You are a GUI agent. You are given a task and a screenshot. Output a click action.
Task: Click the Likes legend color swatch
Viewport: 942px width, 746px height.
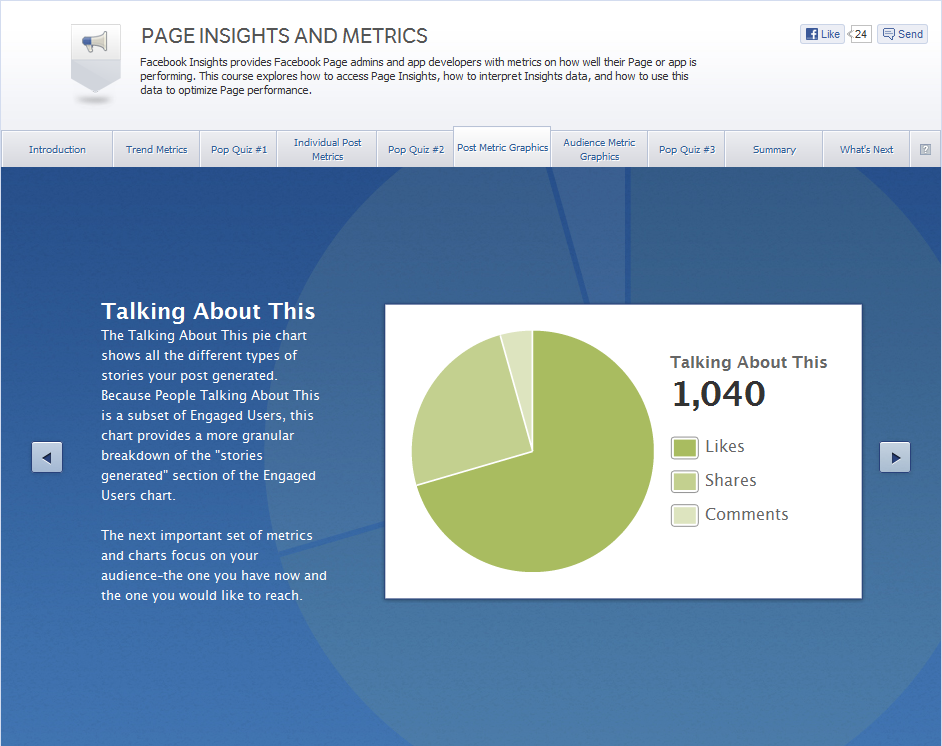pos(685,447)
